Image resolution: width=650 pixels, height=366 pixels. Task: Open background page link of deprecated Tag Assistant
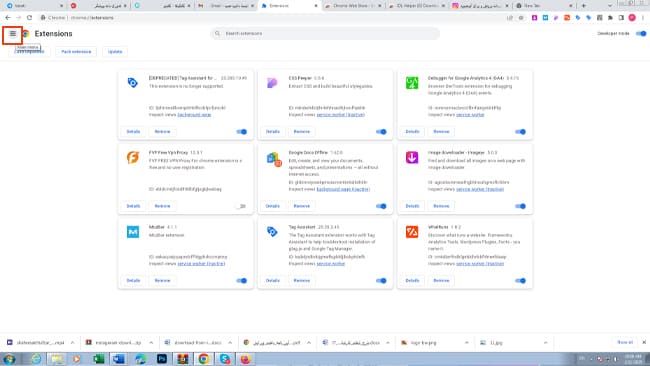coord(194,114)
